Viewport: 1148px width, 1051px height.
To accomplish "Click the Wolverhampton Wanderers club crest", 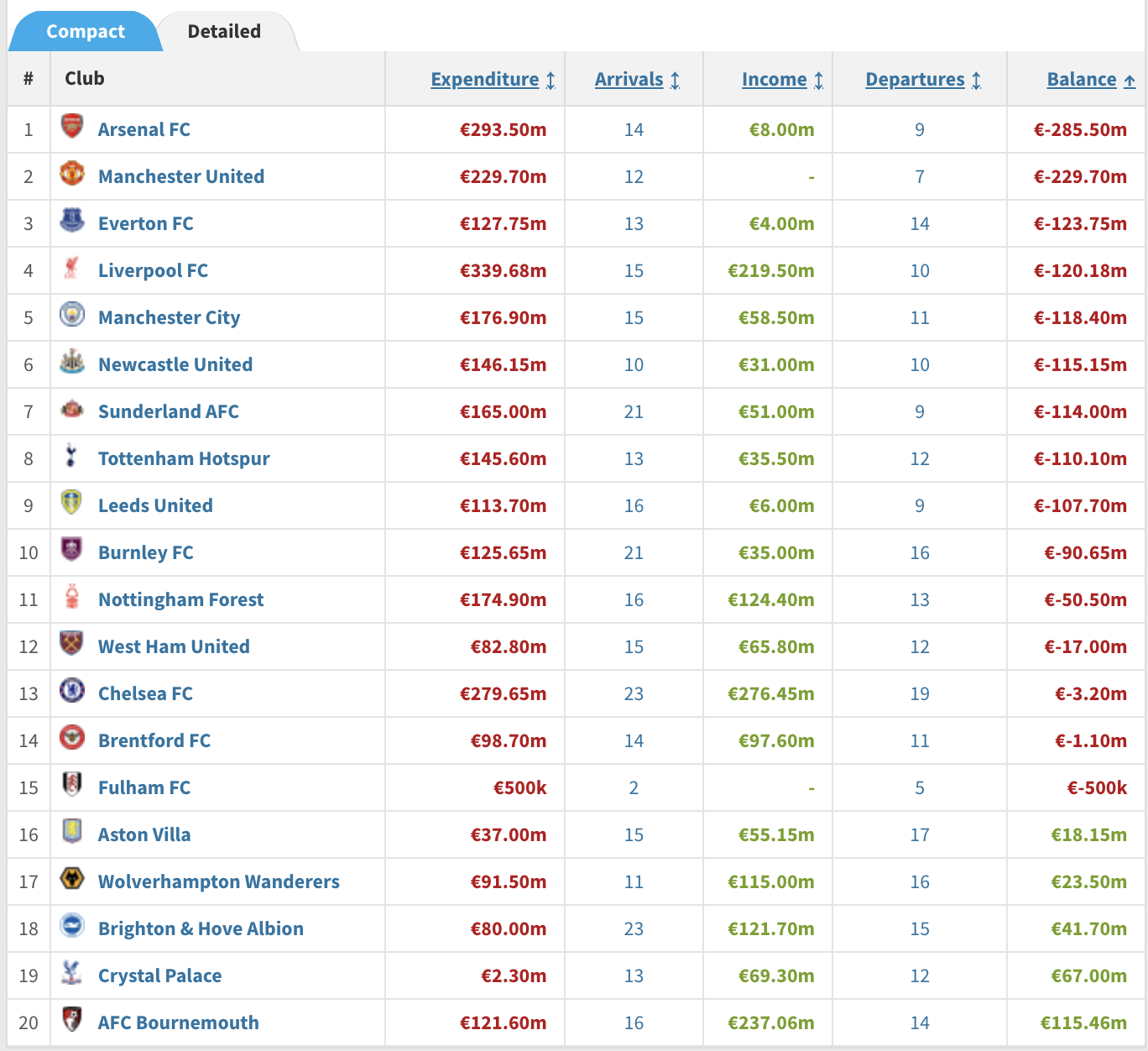I will click(72, 879).
